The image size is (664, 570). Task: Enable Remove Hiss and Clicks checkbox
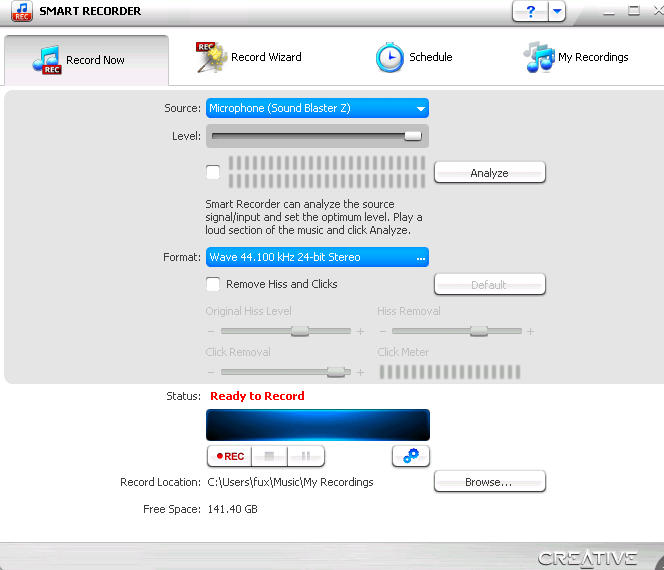click(x=213, y=284)
